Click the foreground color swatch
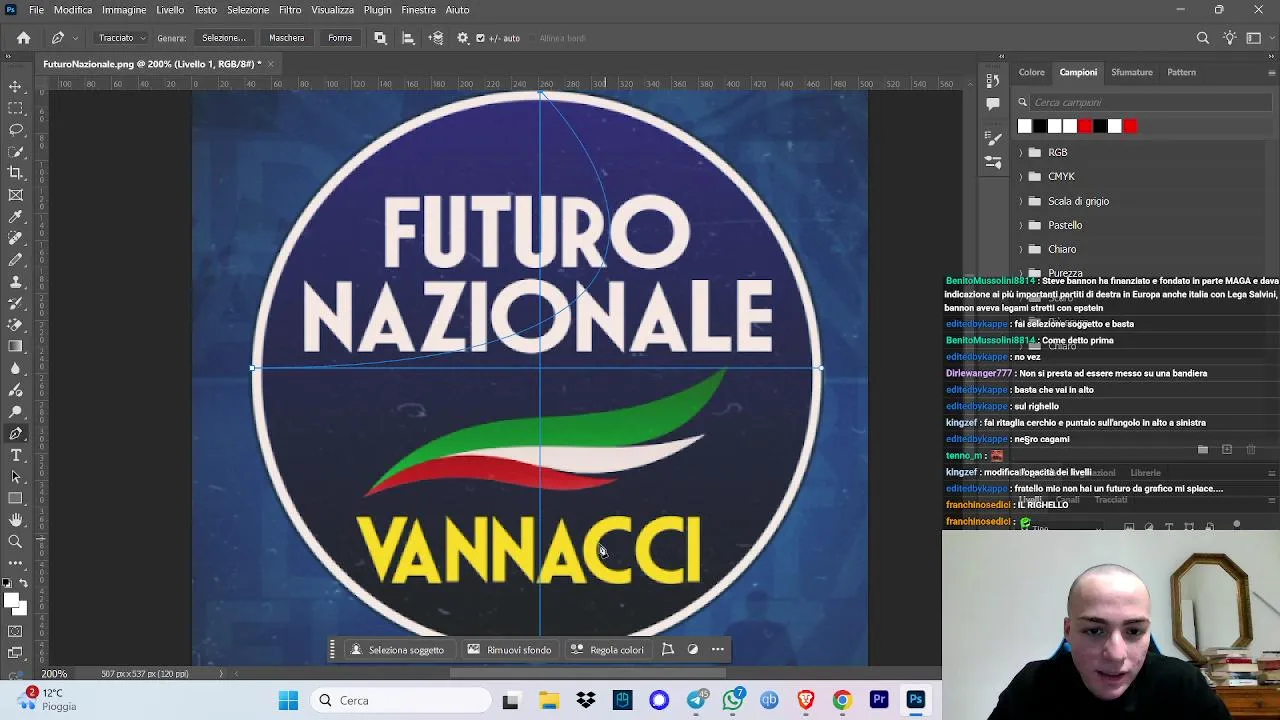 click(x=9, y=599)
